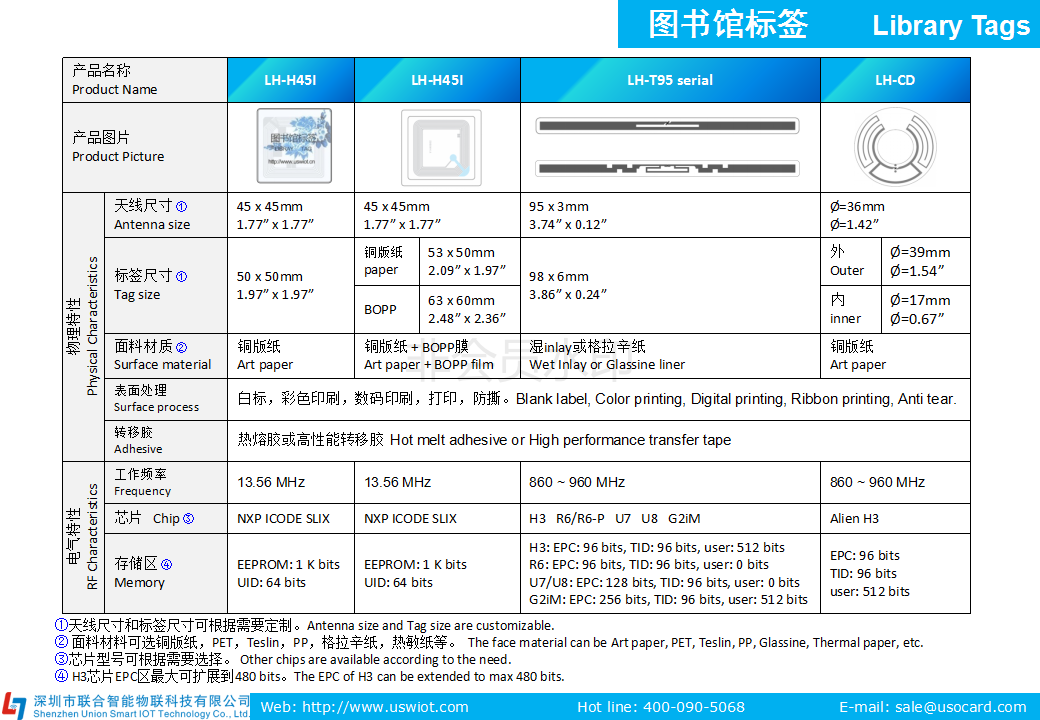
Task: Click footnote ③ marker before 'Other chips are available'
Action: (x=61, y=659)
